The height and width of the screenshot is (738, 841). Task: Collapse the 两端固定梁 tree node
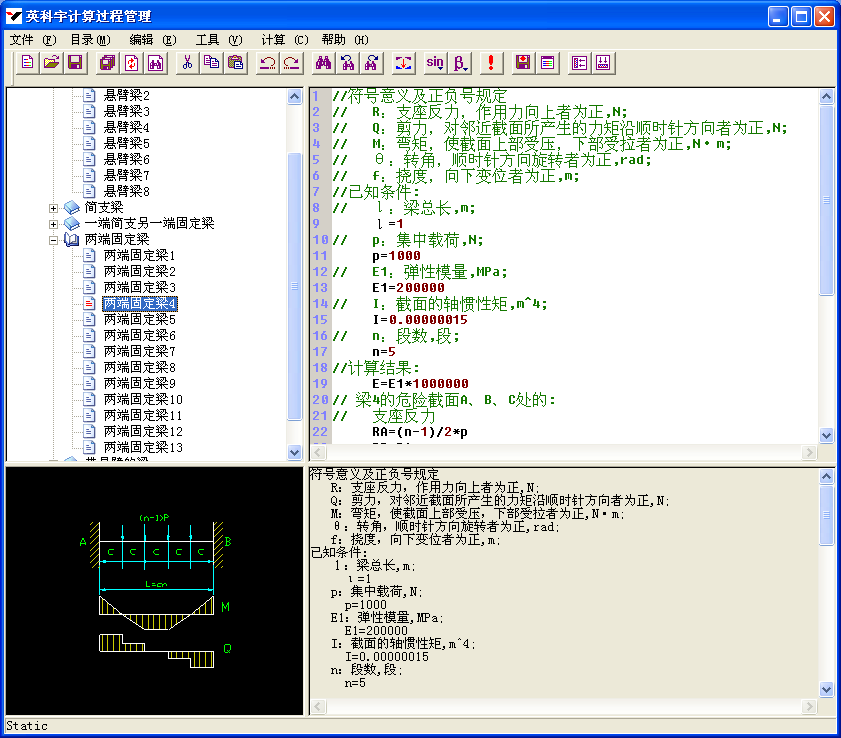pos(54,239)
